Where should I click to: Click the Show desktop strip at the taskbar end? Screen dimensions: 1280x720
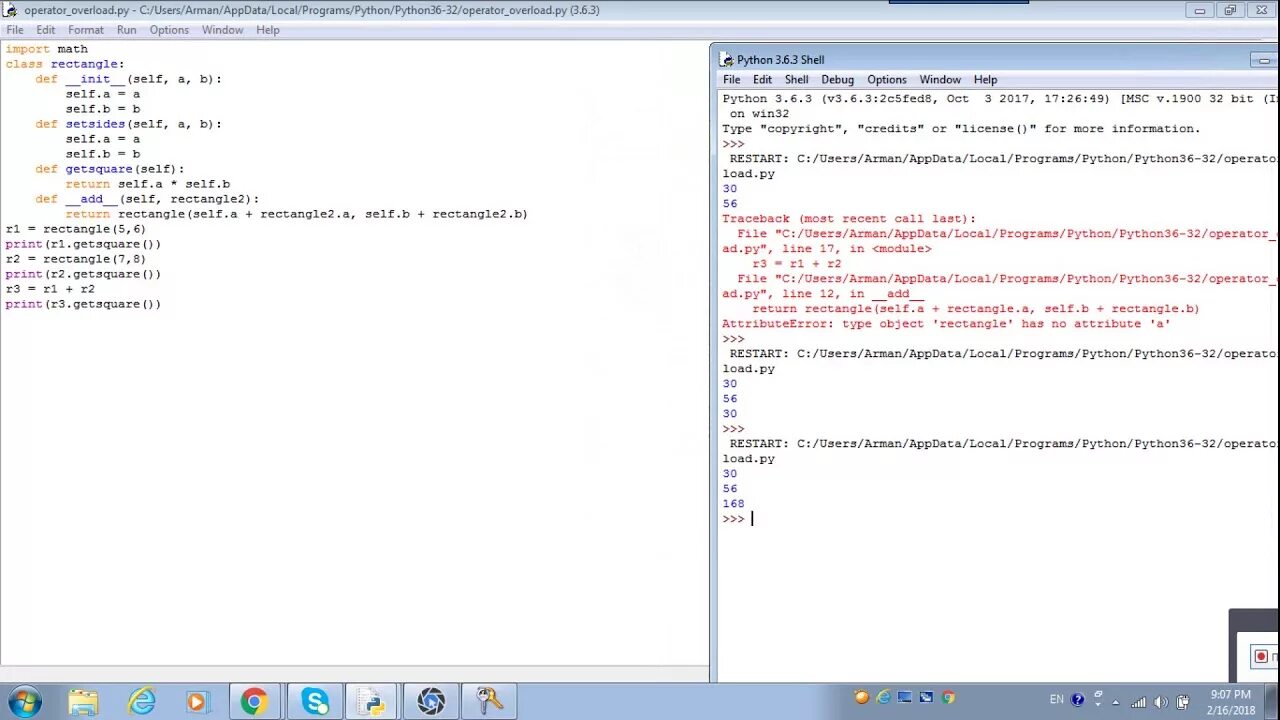pyautogui.click(x=1273, y=702)
